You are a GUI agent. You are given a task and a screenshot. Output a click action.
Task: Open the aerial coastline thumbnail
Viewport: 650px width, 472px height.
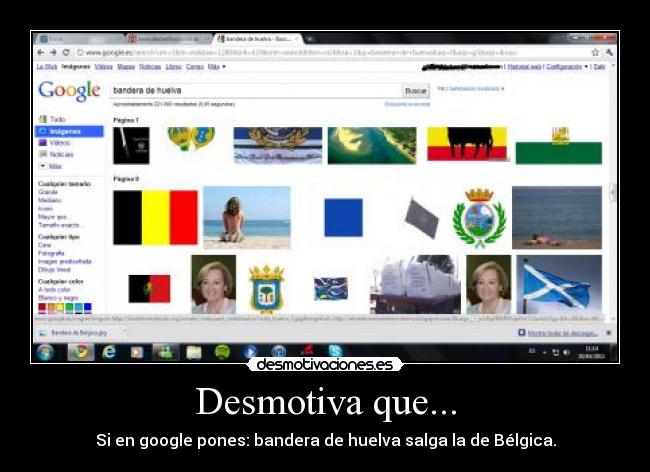[372, 145]
